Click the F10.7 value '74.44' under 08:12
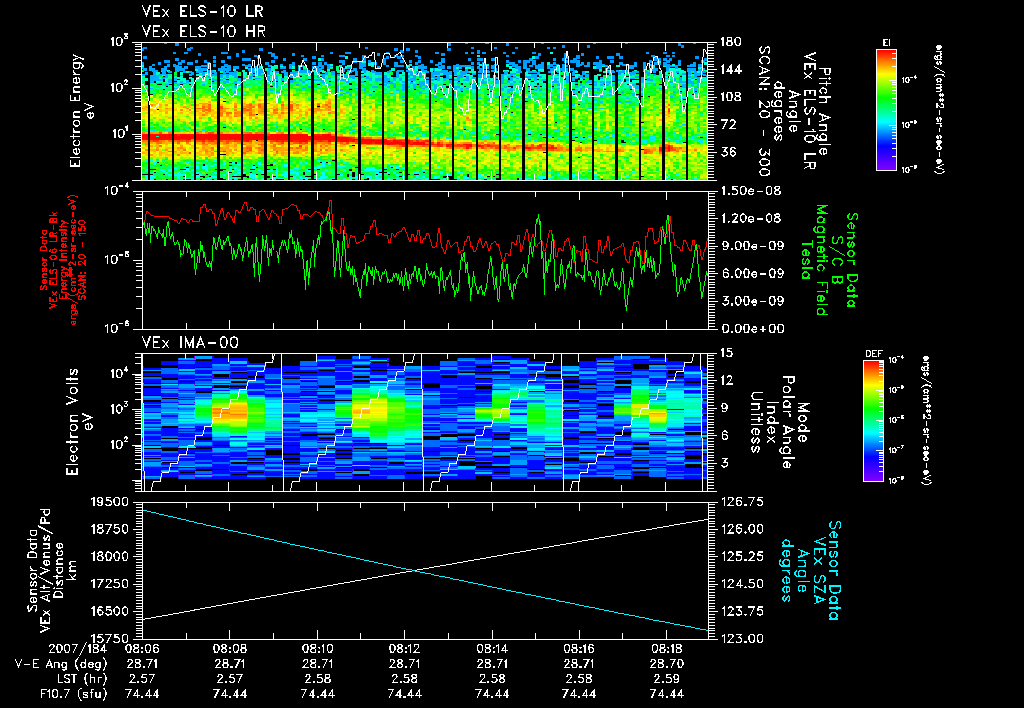1024x708 pixels. (x=405, y=694)
